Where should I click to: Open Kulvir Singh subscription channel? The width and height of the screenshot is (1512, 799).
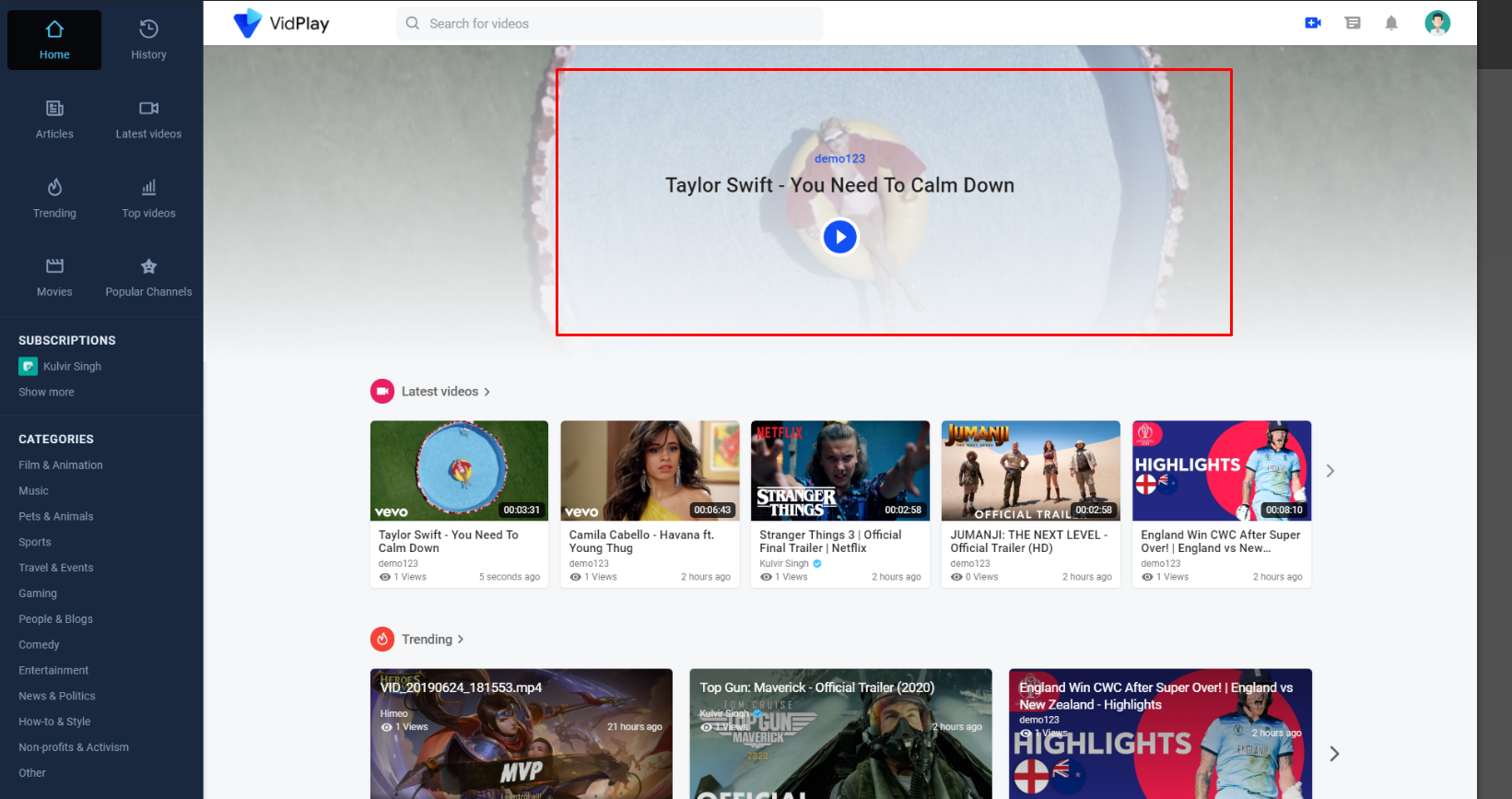[72, 366]
